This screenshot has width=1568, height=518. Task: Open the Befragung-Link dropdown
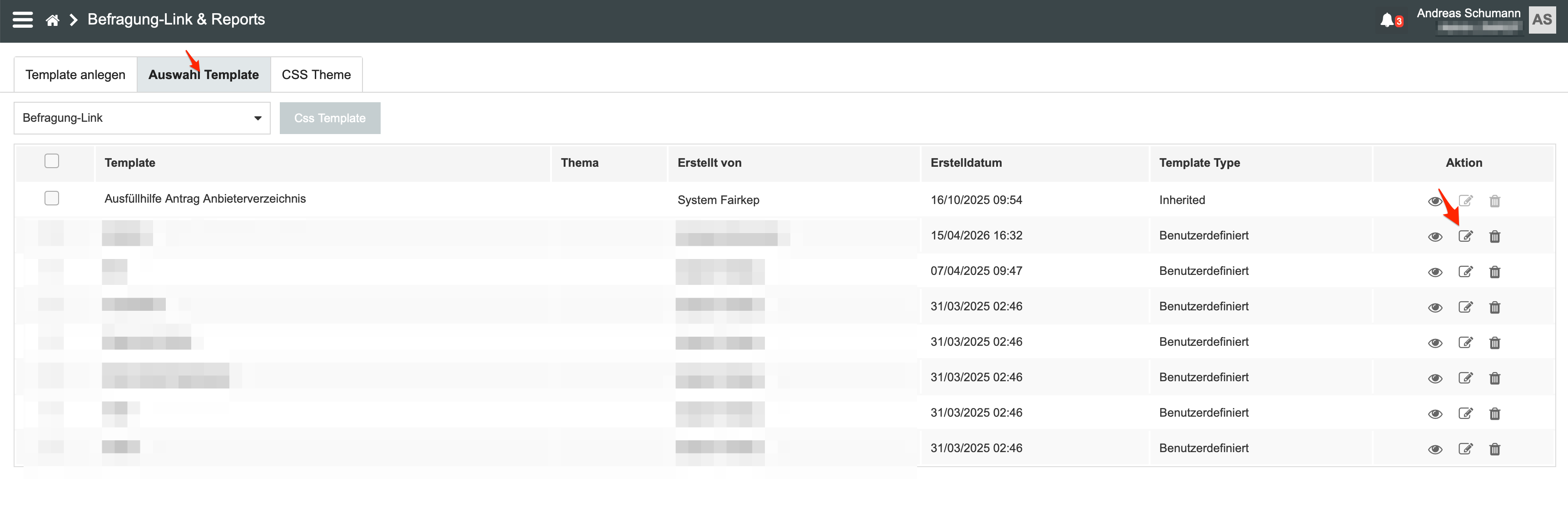[142, 118]
